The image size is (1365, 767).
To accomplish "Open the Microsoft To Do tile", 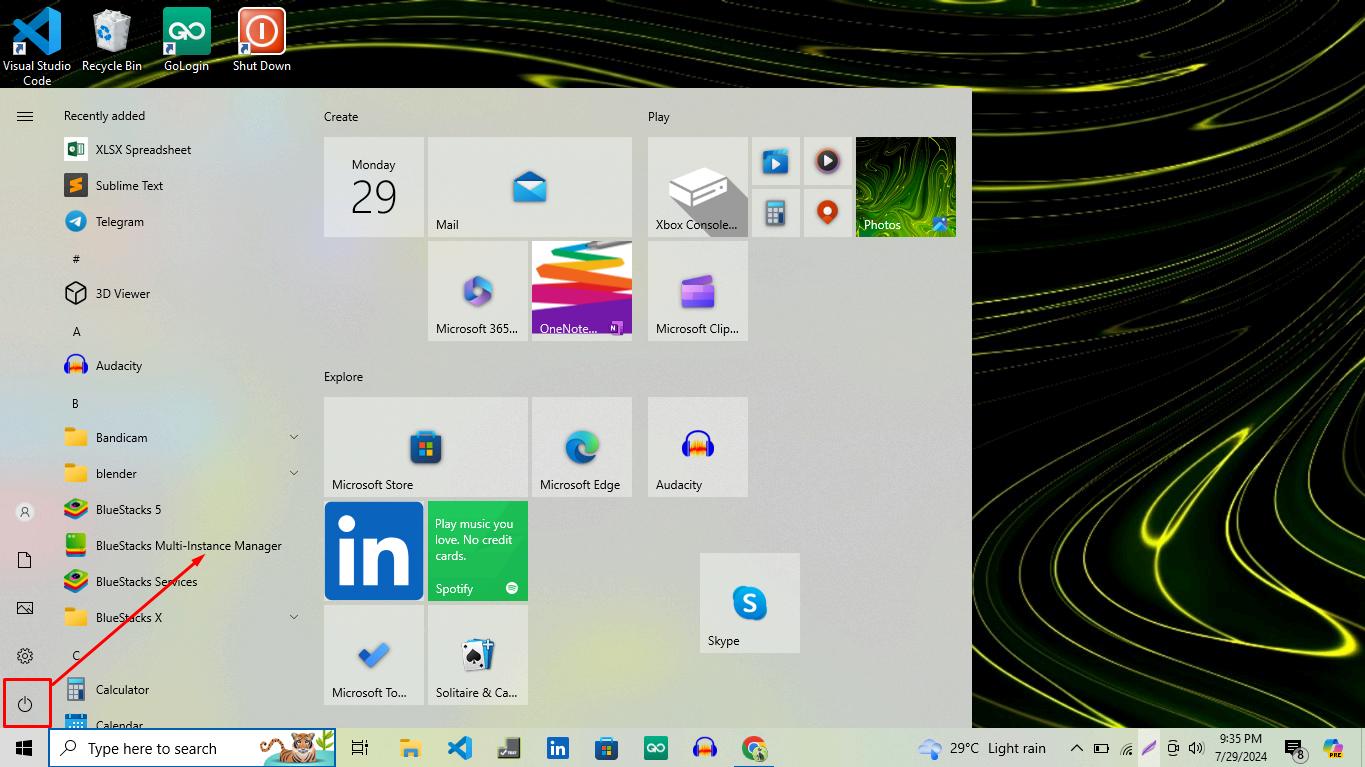I will coord(374,655).
